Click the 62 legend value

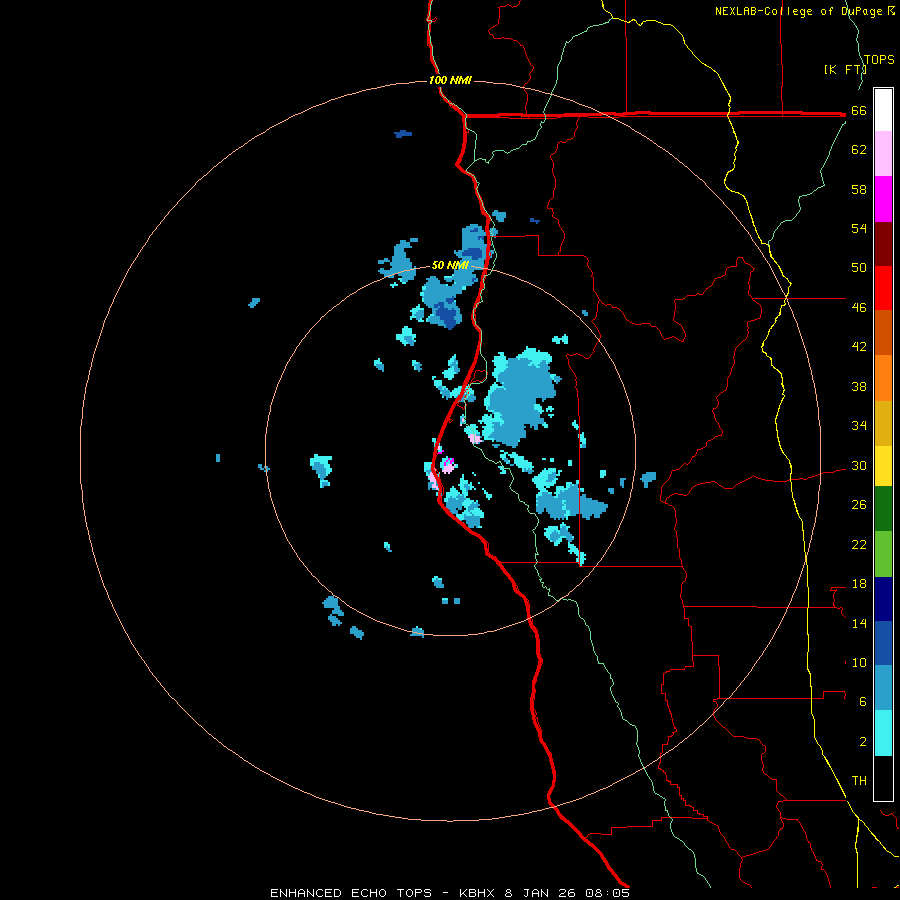click(x=859, y=150)
